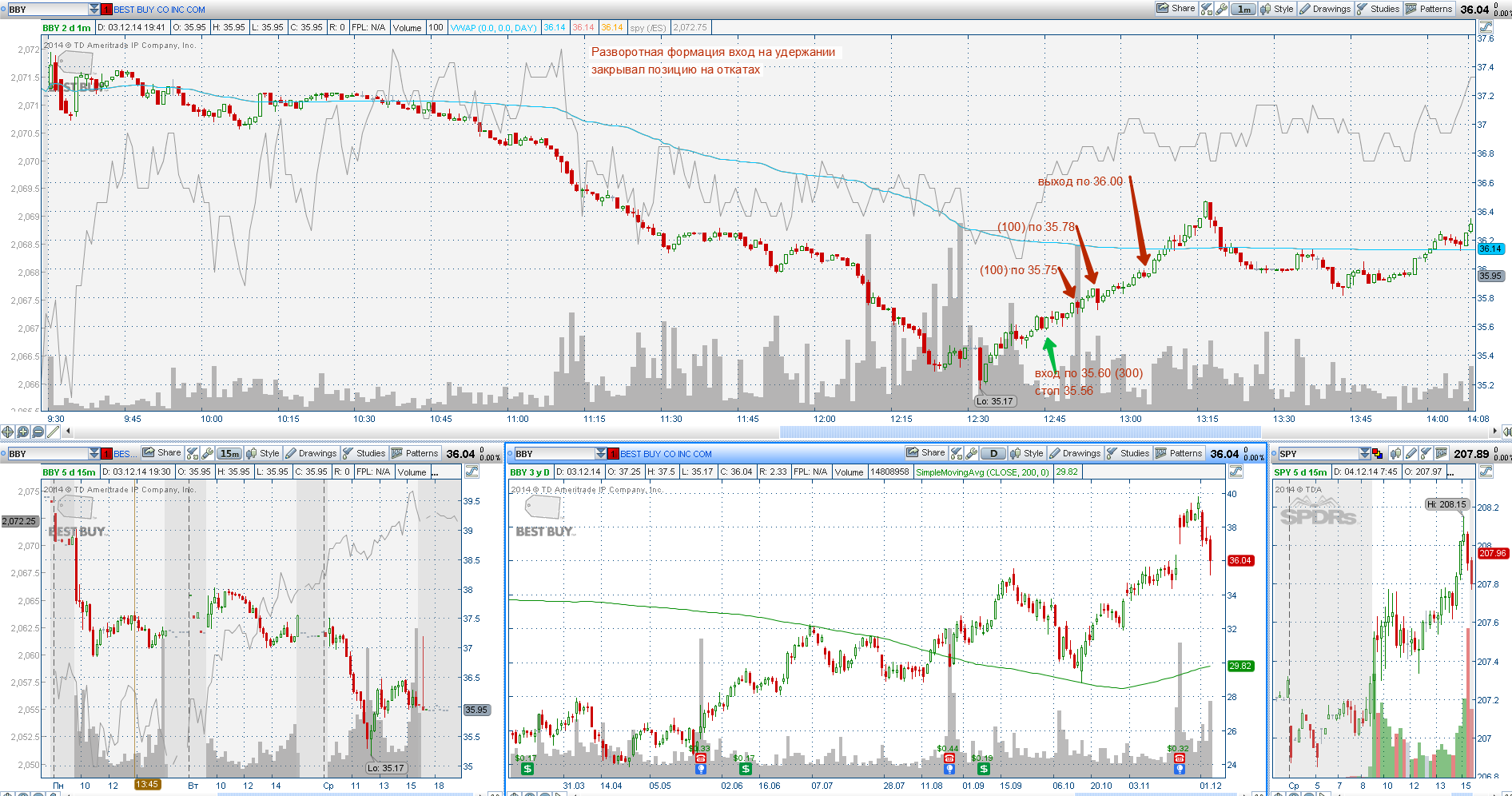Click Share in the BBY 15m chart

coord(162,453)
